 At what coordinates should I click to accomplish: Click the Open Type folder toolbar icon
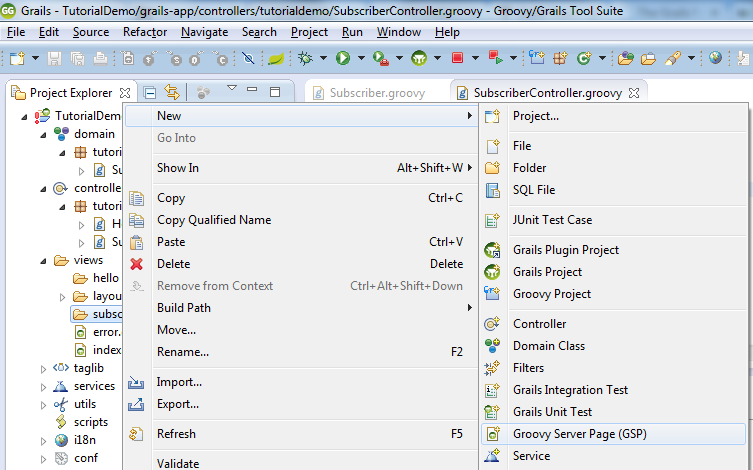[625, 59]
